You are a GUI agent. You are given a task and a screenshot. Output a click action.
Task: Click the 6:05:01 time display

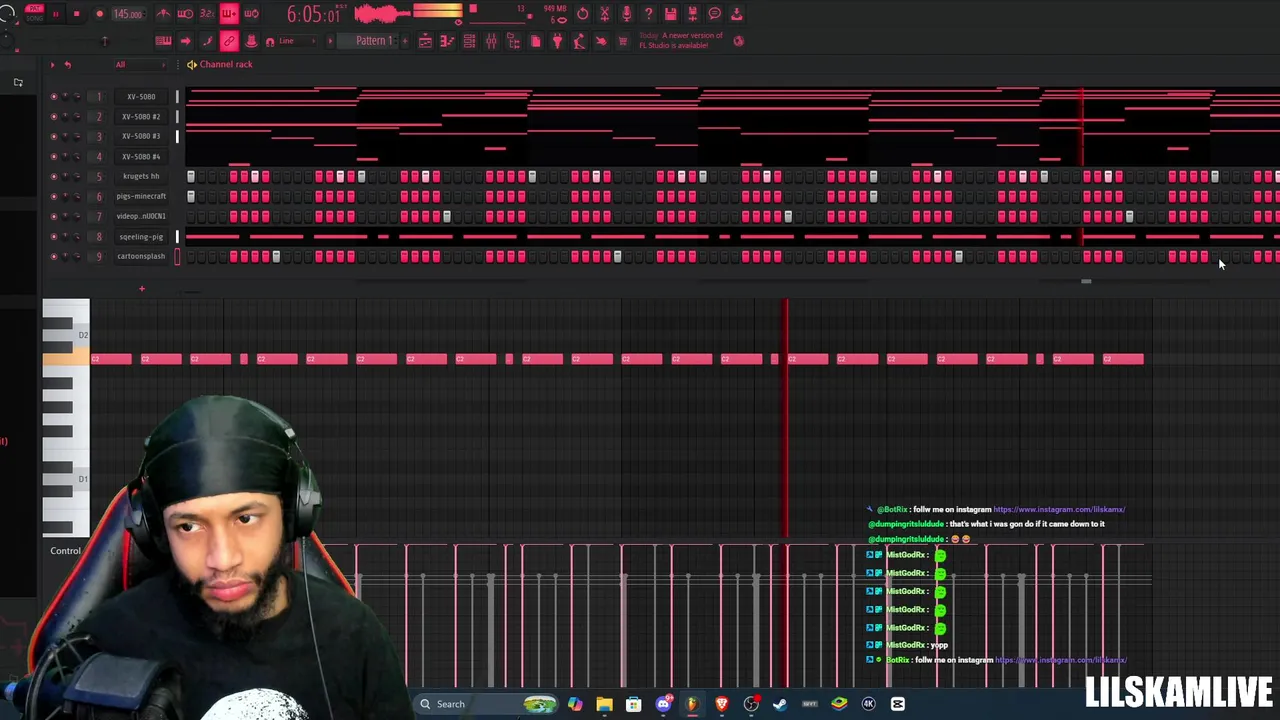tap(317, 14)
